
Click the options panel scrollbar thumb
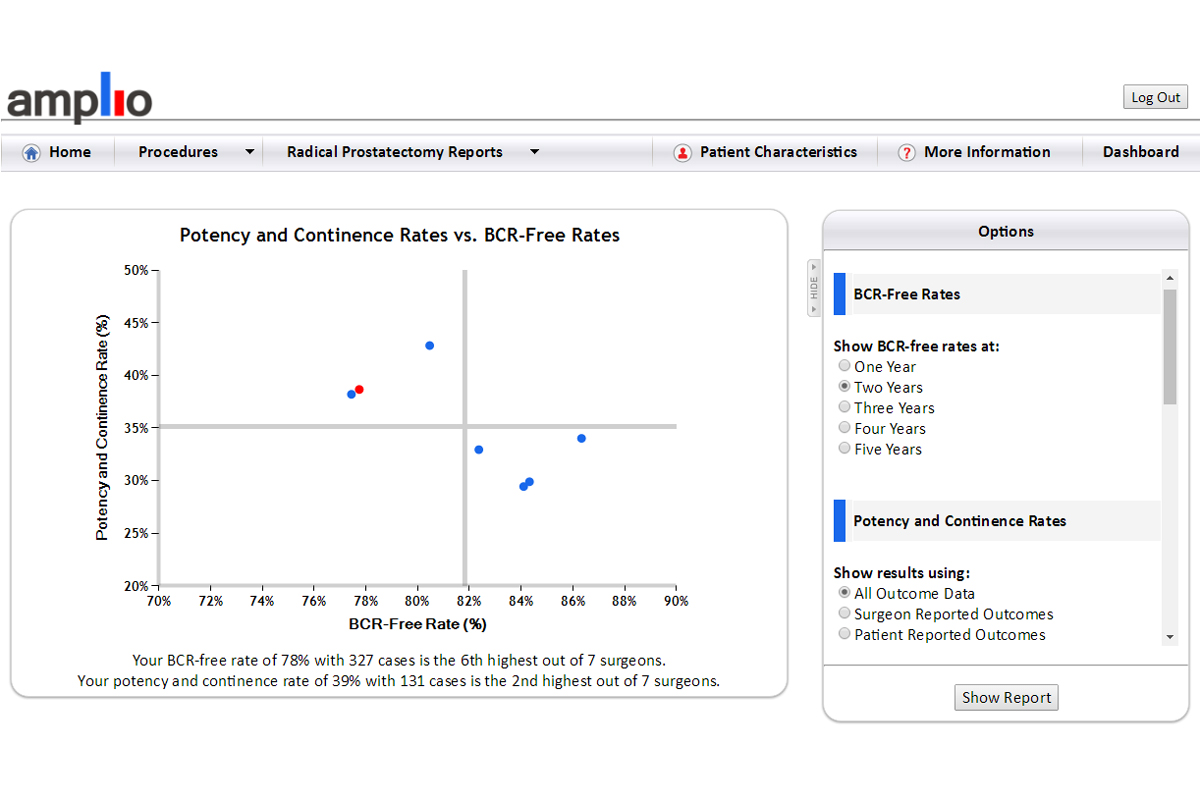coord(1170,346)
